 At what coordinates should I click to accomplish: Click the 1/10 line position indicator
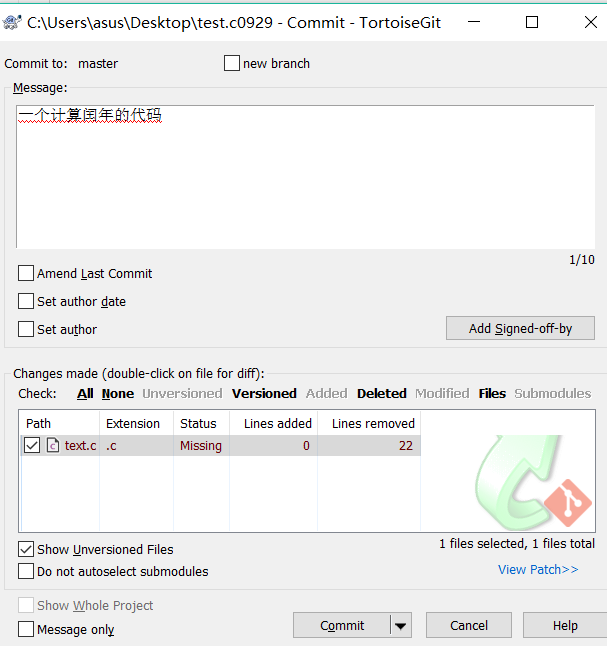pos(581,260)
